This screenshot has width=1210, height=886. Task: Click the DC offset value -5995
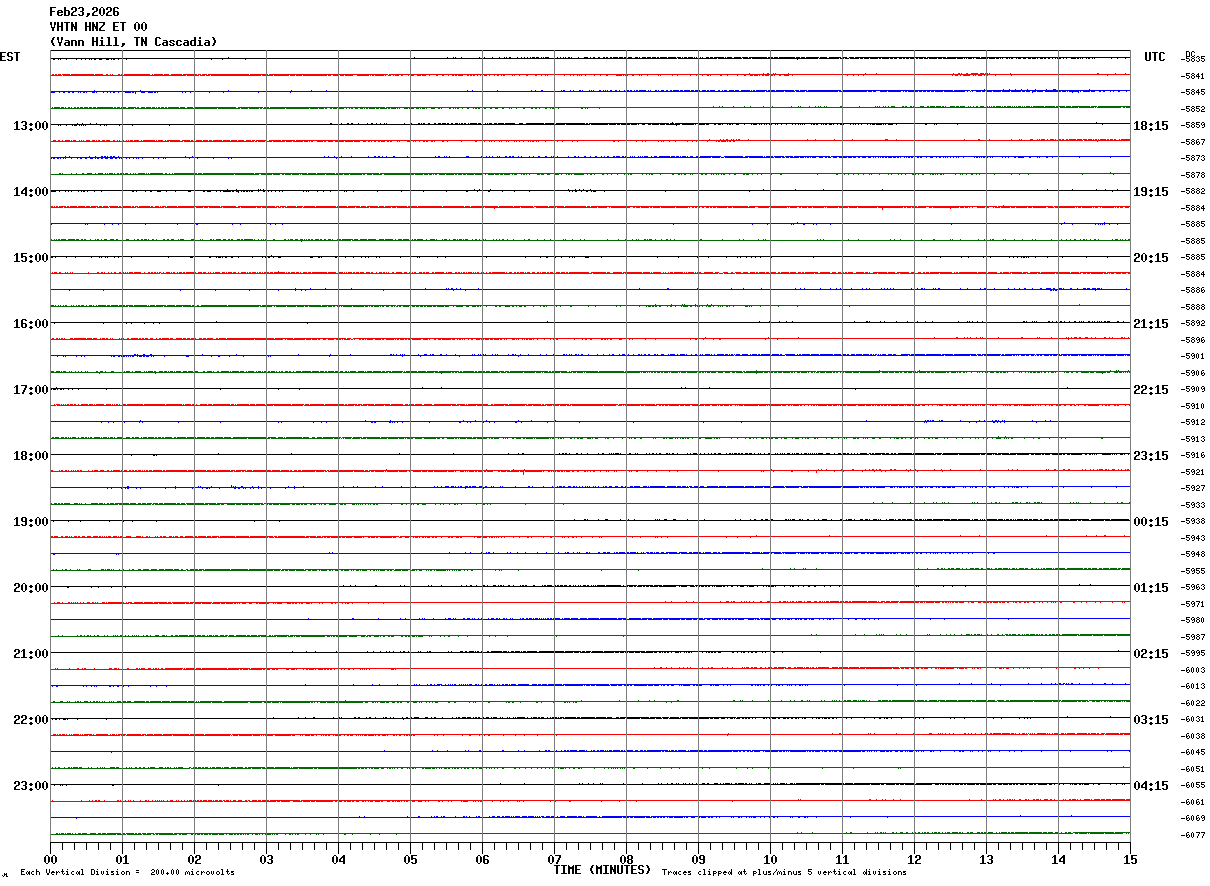(x=1193, y=653)
